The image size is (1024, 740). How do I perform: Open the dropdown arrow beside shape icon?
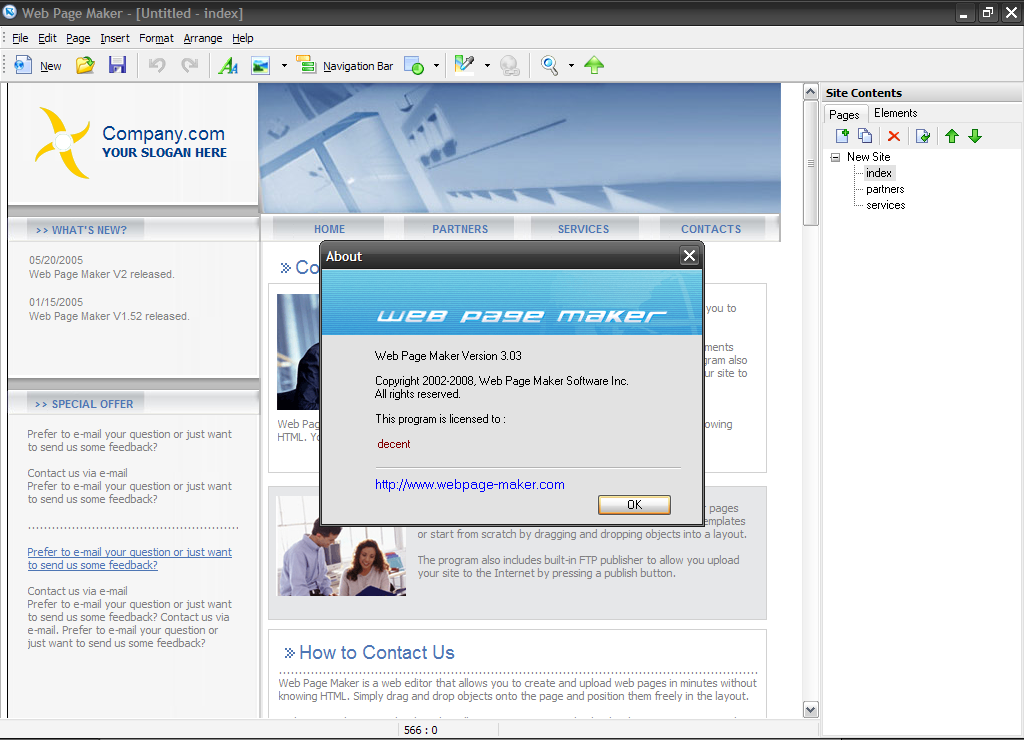pyautogui.click(x=436, y=65)
